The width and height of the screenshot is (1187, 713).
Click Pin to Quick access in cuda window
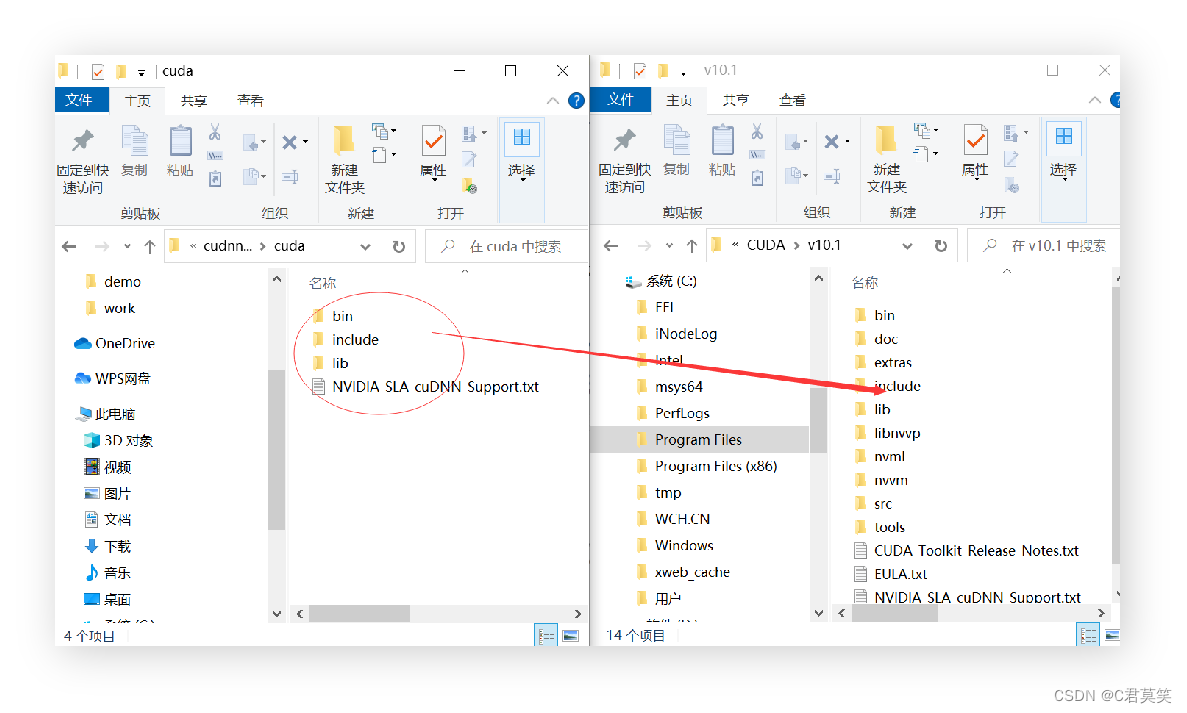83,161
